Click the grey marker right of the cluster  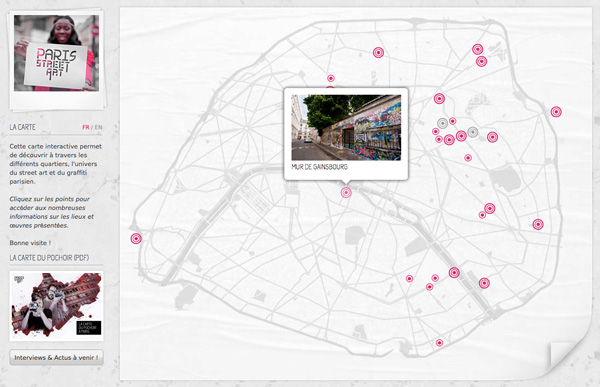tap(473, 132)
